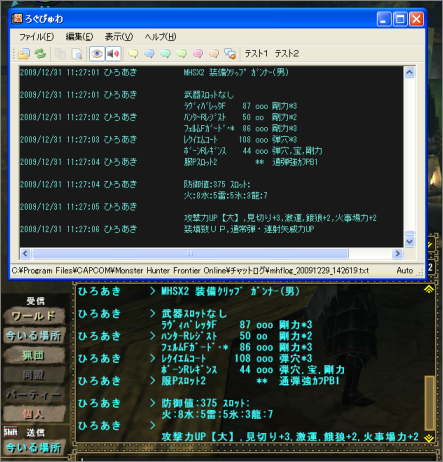Open a log file with the folder icon
443x462 pixels.
coord(24,54)
